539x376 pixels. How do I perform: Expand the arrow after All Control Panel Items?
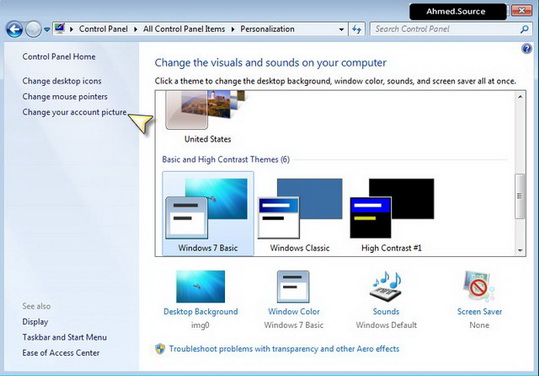coord(233,29)
